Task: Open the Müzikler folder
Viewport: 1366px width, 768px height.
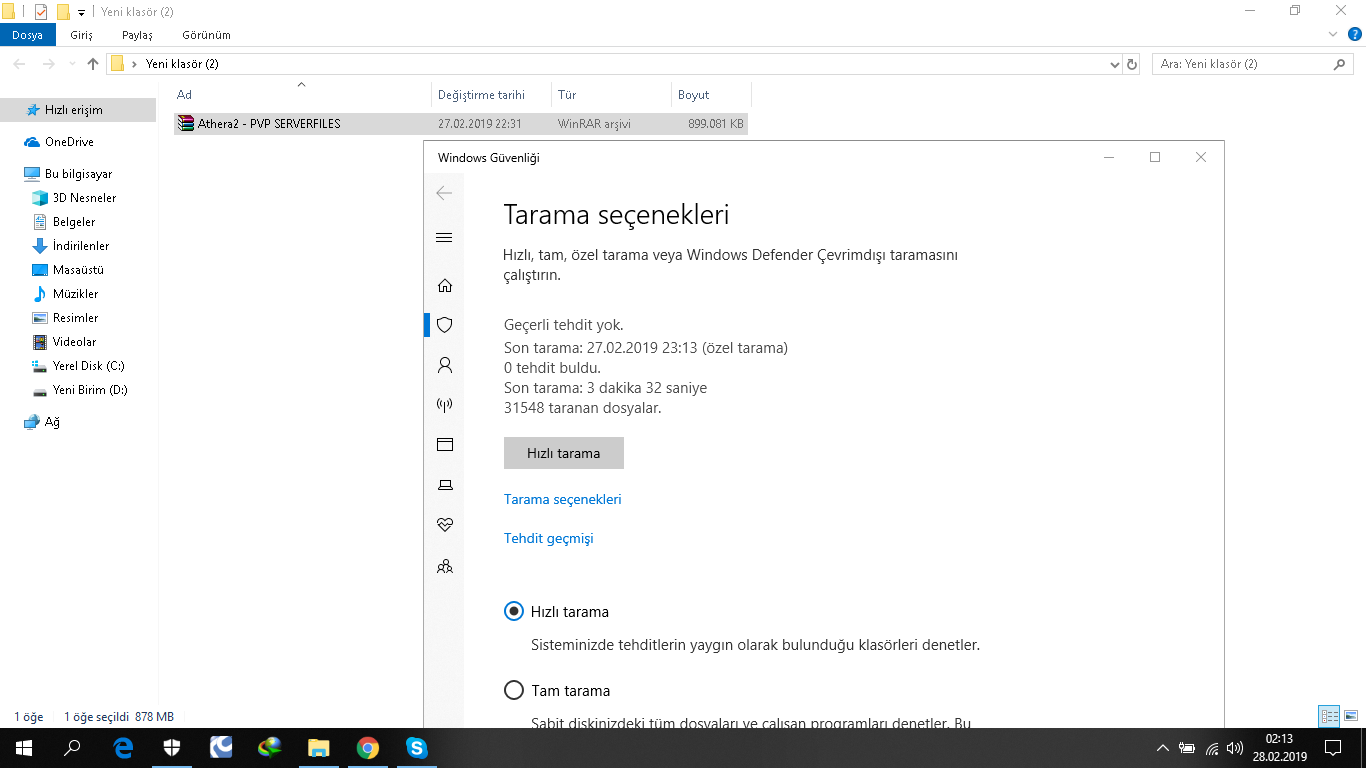Action: 75,294
